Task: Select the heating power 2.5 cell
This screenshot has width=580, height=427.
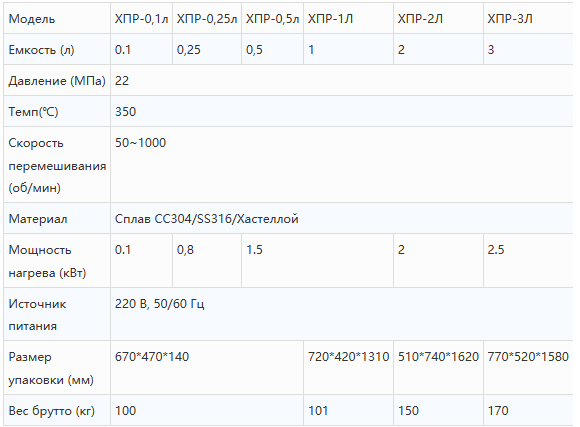Action: point(528,260)
